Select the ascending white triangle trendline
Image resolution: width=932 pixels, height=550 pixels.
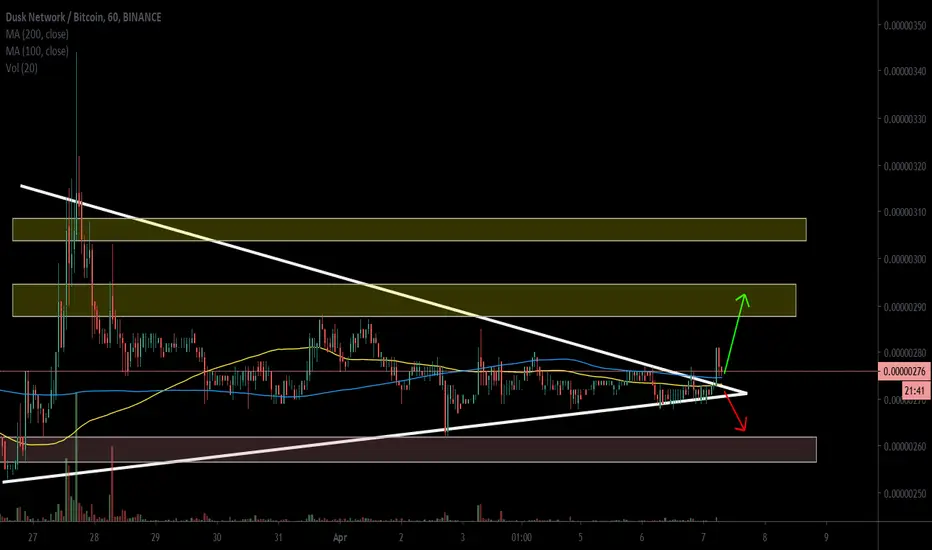pos(374,437)
